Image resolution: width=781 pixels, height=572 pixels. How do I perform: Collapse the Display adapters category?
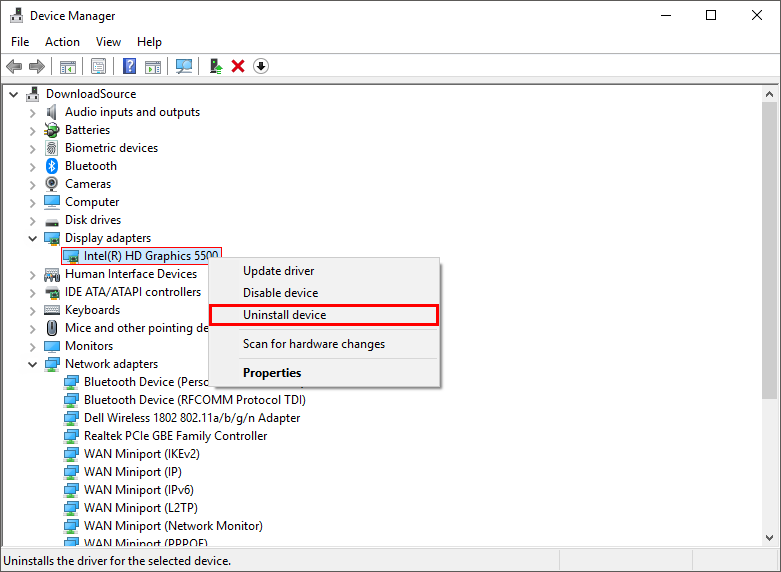click(33, 238)
